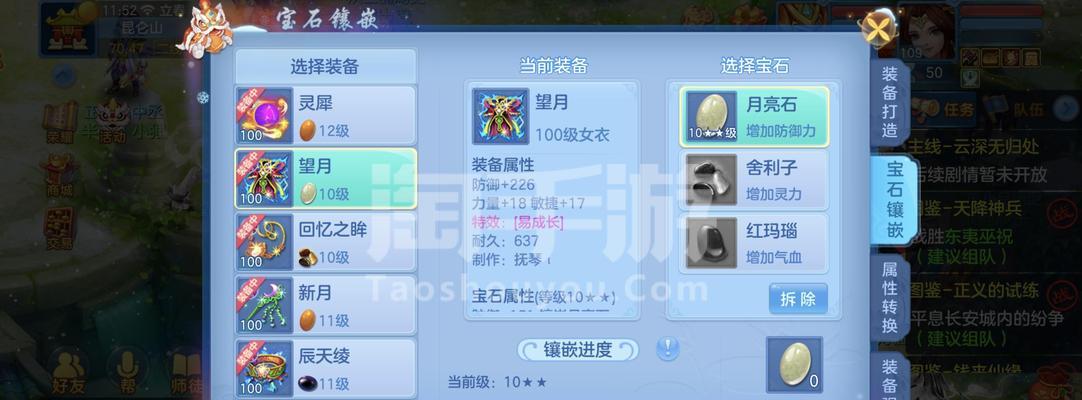Select the 回忆之眸 necklace equipment
1082x400 pixels.
pyautogui.click(x=326, y=241)
